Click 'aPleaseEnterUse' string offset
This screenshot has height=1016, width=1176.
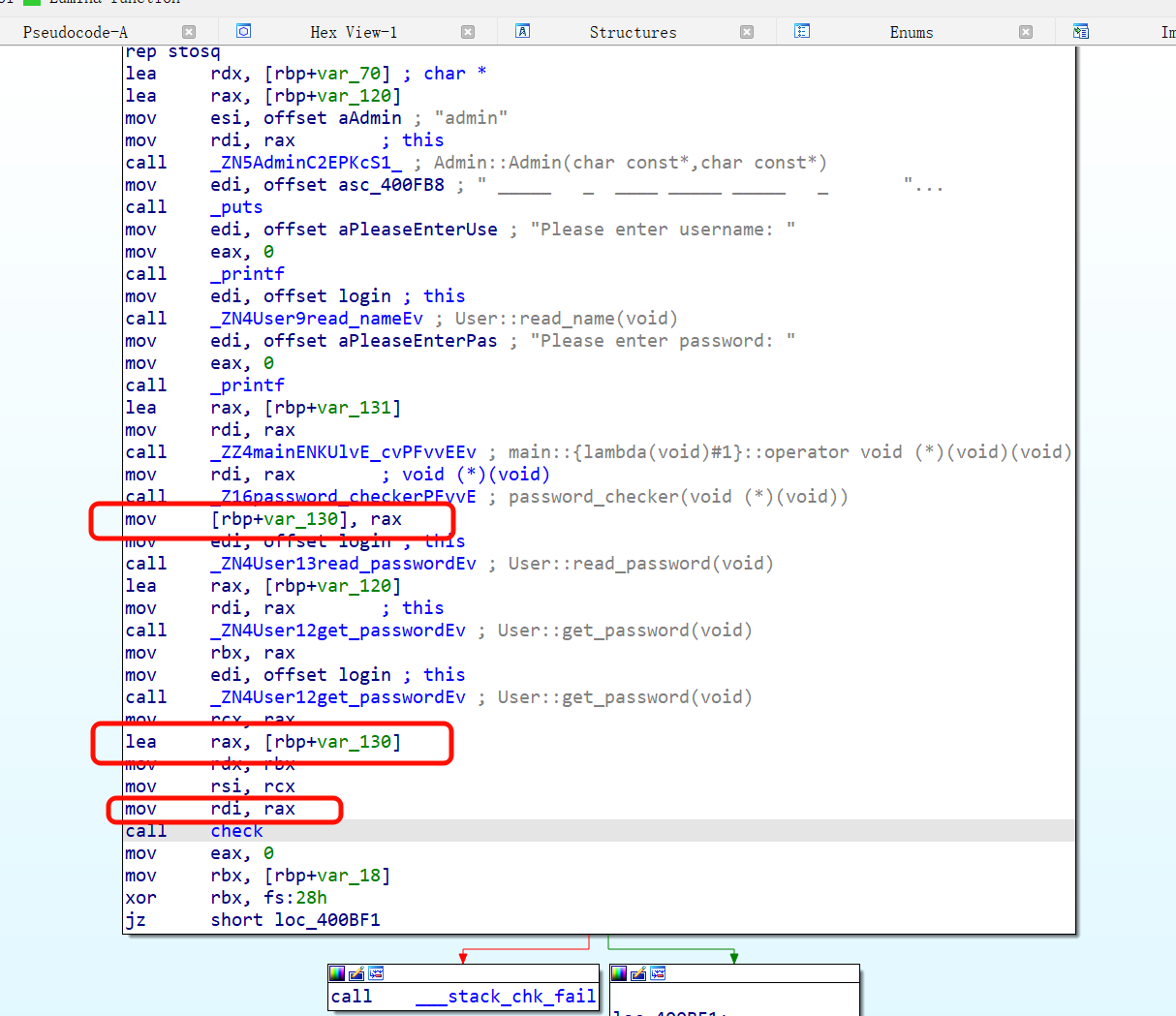pyautogui.click(x=418, y=229)
